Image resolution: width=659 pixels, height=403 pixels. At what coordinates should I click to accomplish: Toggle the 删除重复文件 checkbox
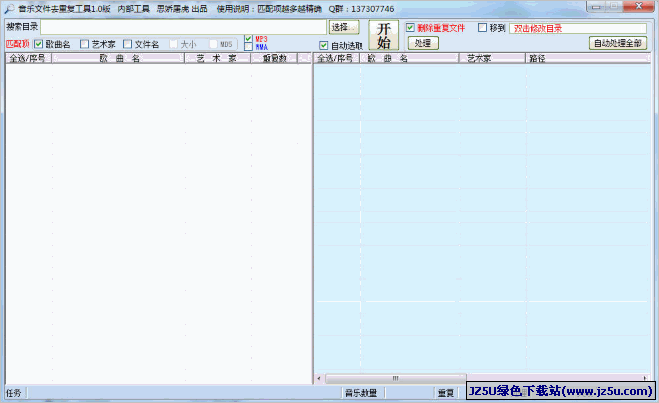pos(410,28)
